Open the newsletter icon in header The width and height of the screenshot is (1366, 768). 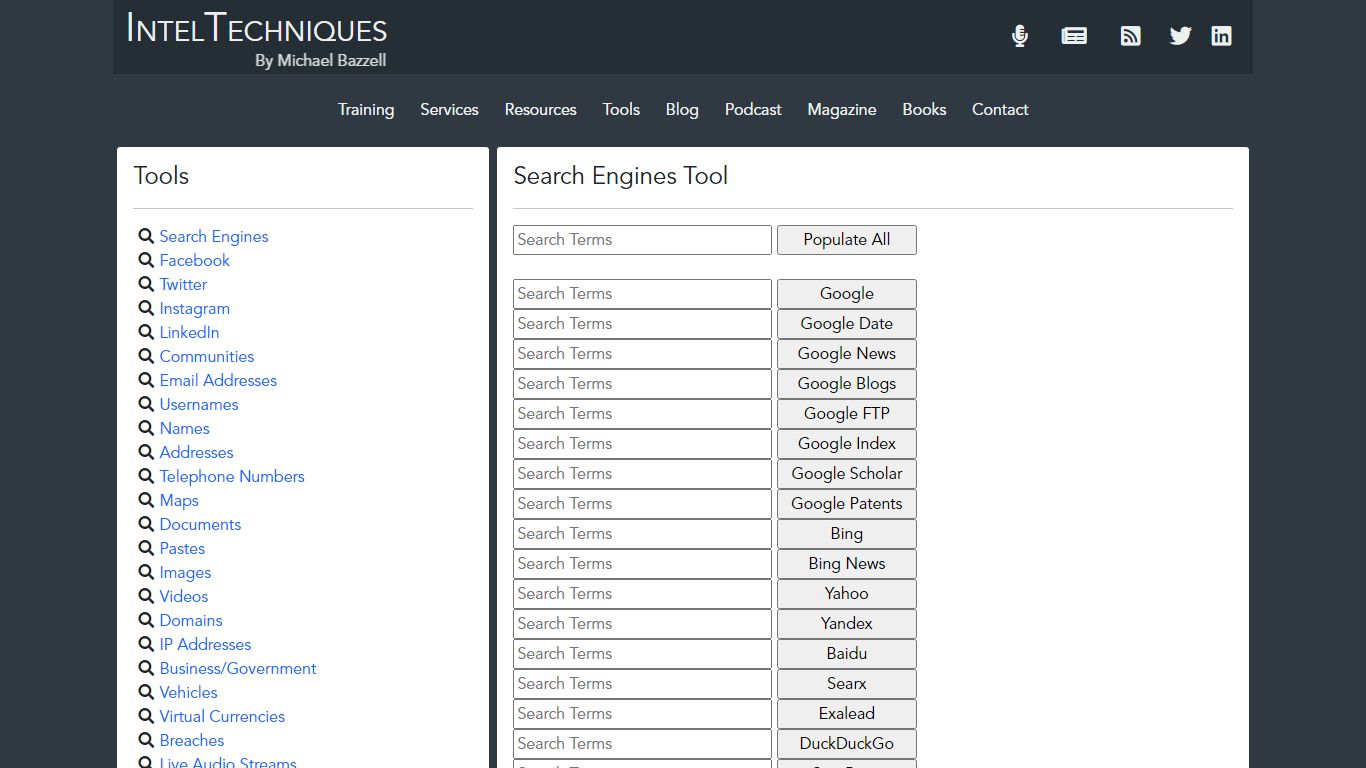pos(1074,36)
